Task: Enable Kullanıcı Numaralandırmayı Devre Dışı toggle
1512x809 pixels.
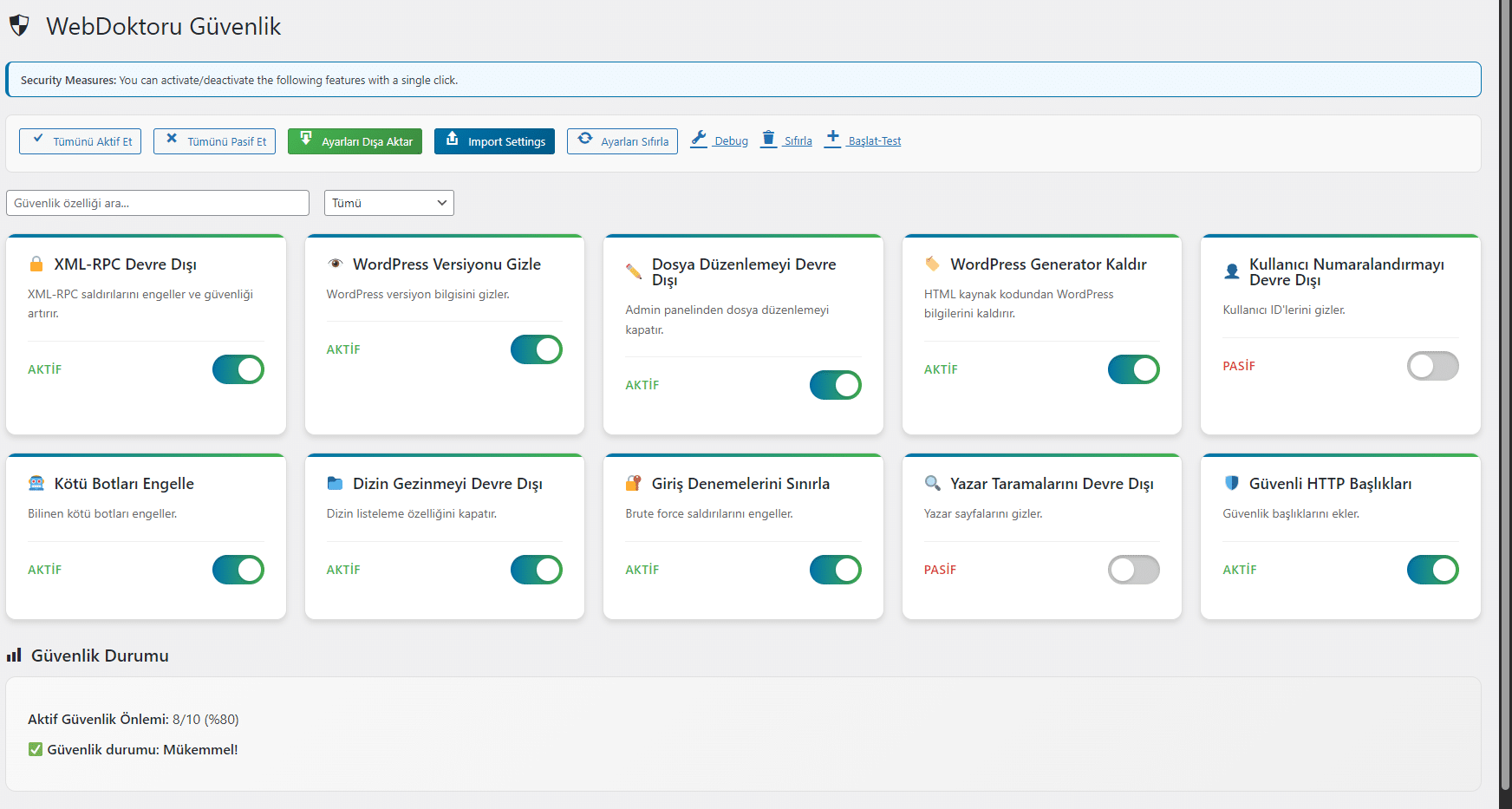Action: pyautogui.click(x=1433, y=366)
